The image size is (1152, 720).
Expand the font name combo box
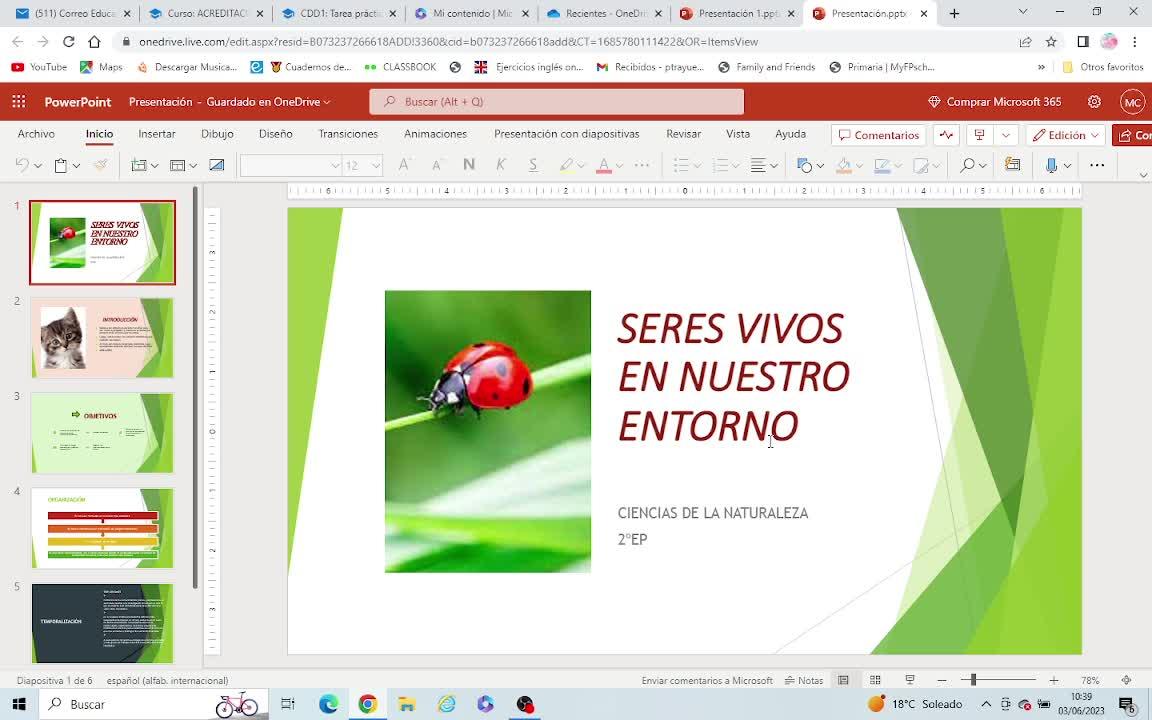(335, 165)
